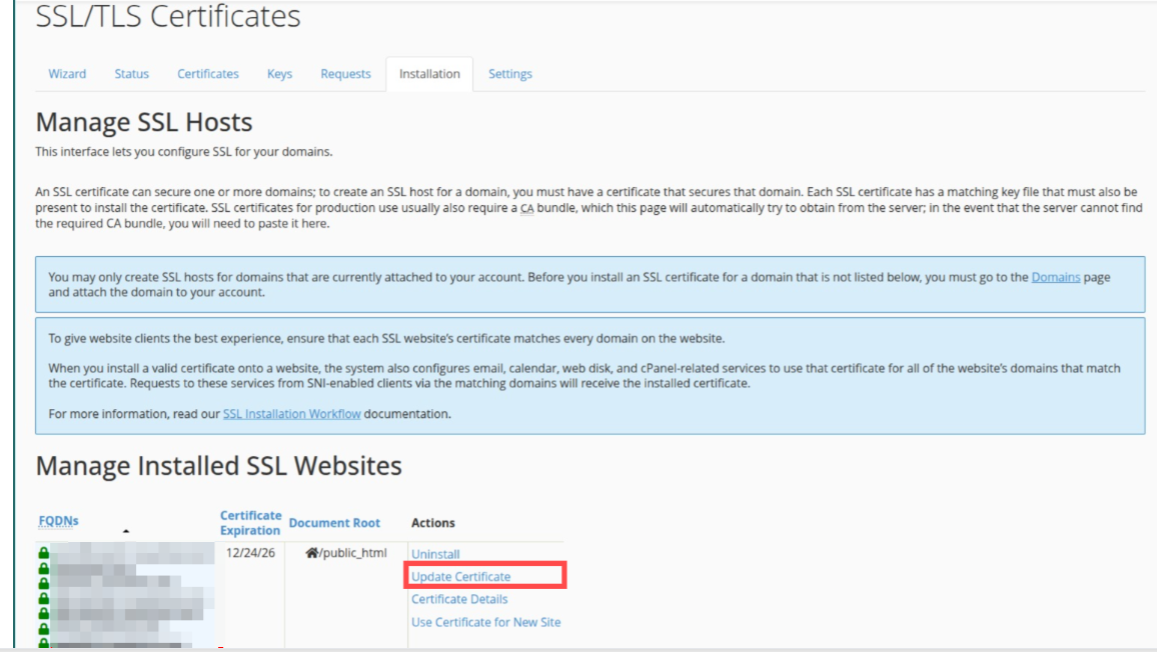The width and height of the screenshot is (1157, 652).
Task: Open the Wizard tab
Action: coord(67,74)
